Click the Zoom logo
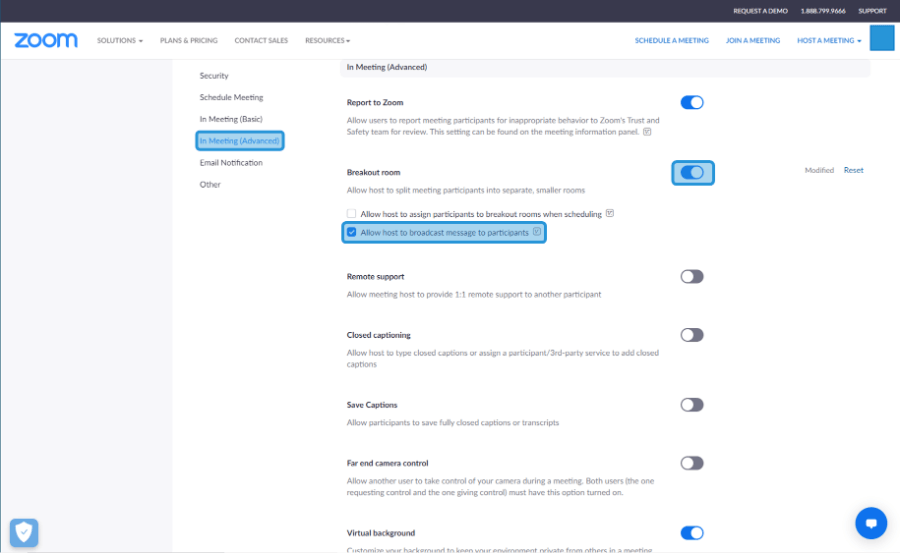This screenshot has width=900, height=553. pyautogui.click(x=46, y=40)
